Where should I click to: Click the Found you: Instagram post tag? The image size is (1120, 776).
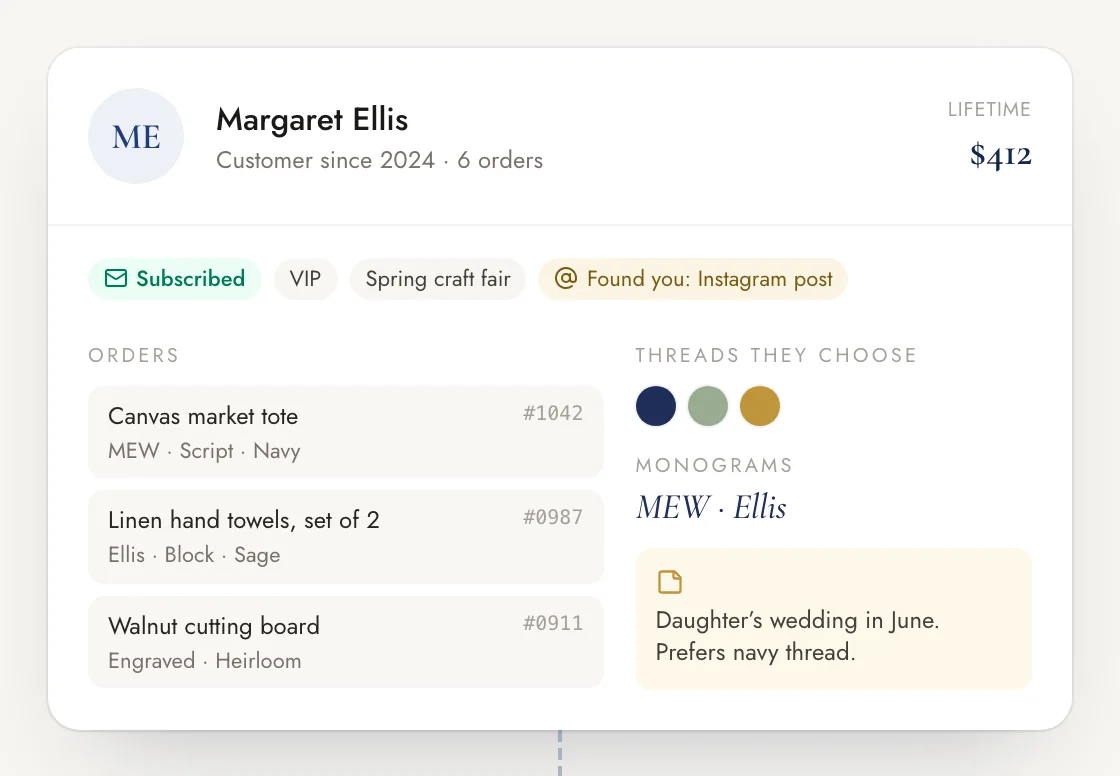click(693, 279)
